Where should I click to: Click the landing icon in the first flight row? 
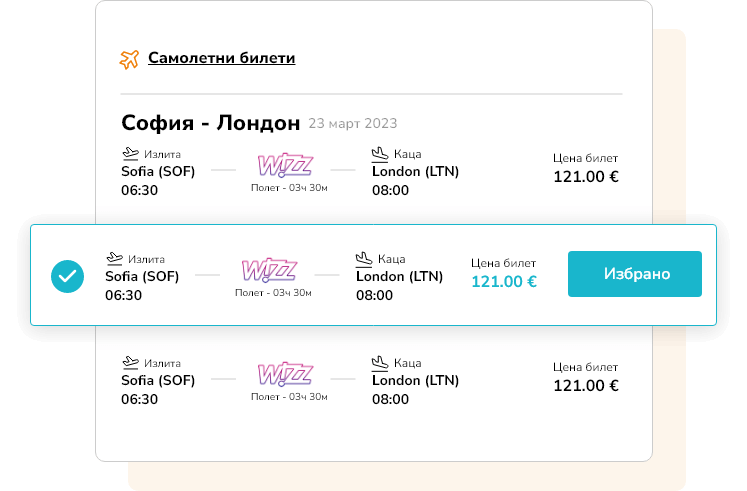tap(380, 153)
